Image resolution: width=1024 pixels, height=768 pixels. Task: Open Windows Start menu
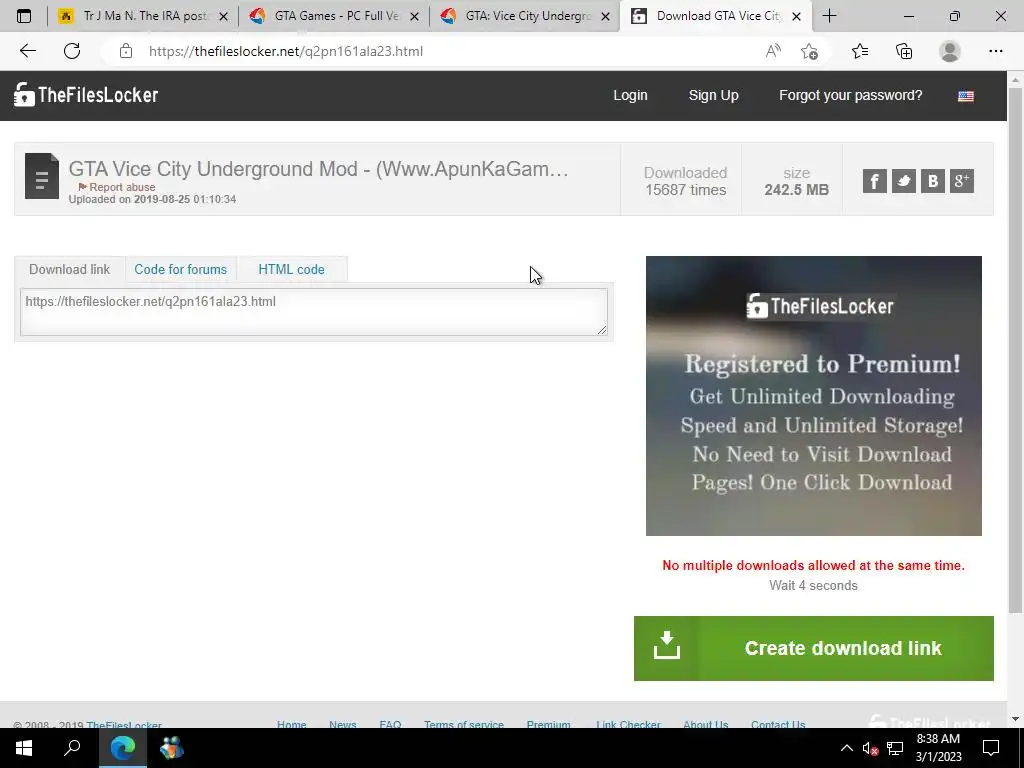pyautogui.click(x=24, y=748)
